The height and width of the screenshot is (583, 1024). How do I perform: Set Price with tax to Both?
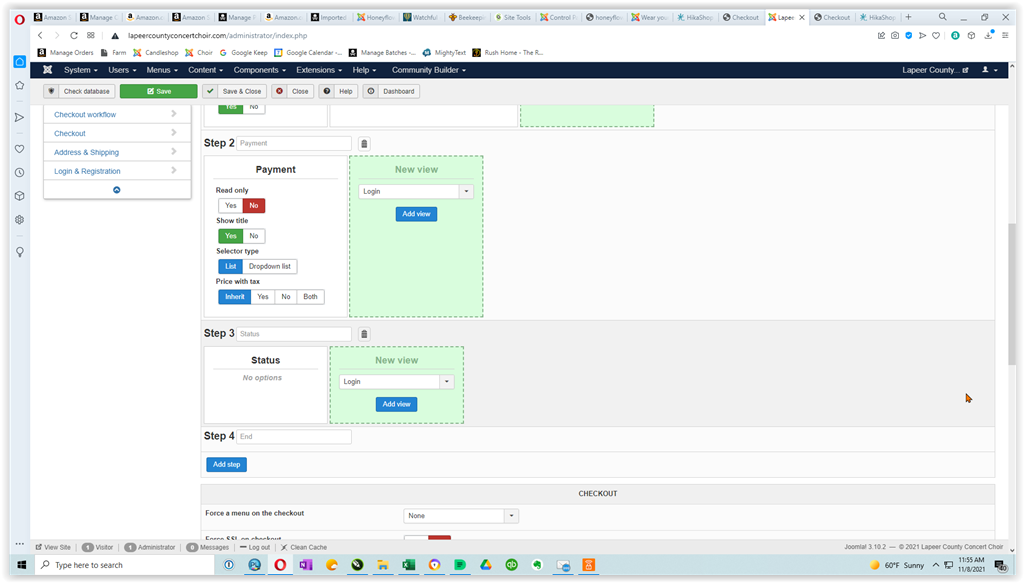coord(310,297)
